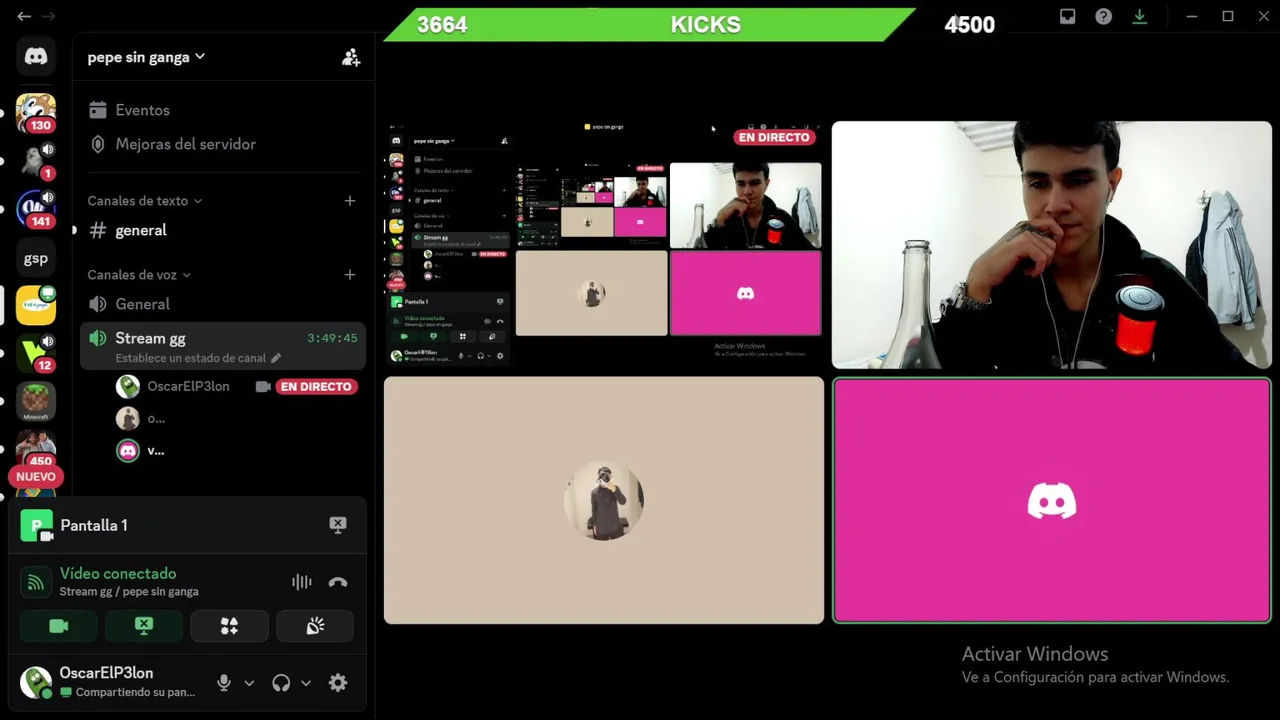The height and width of the screenshot is (720, 1280).
Task: Open the Stream gg / pepe sin ganga link
Action: pos(129,591)
